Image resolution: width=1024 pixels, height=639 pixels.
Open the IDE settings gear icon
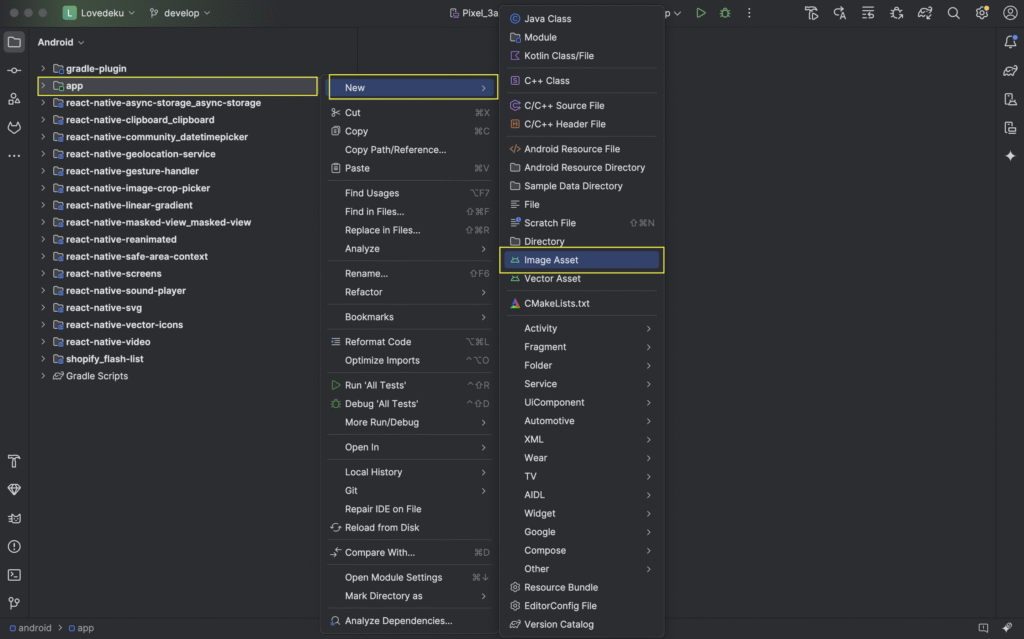983,13
